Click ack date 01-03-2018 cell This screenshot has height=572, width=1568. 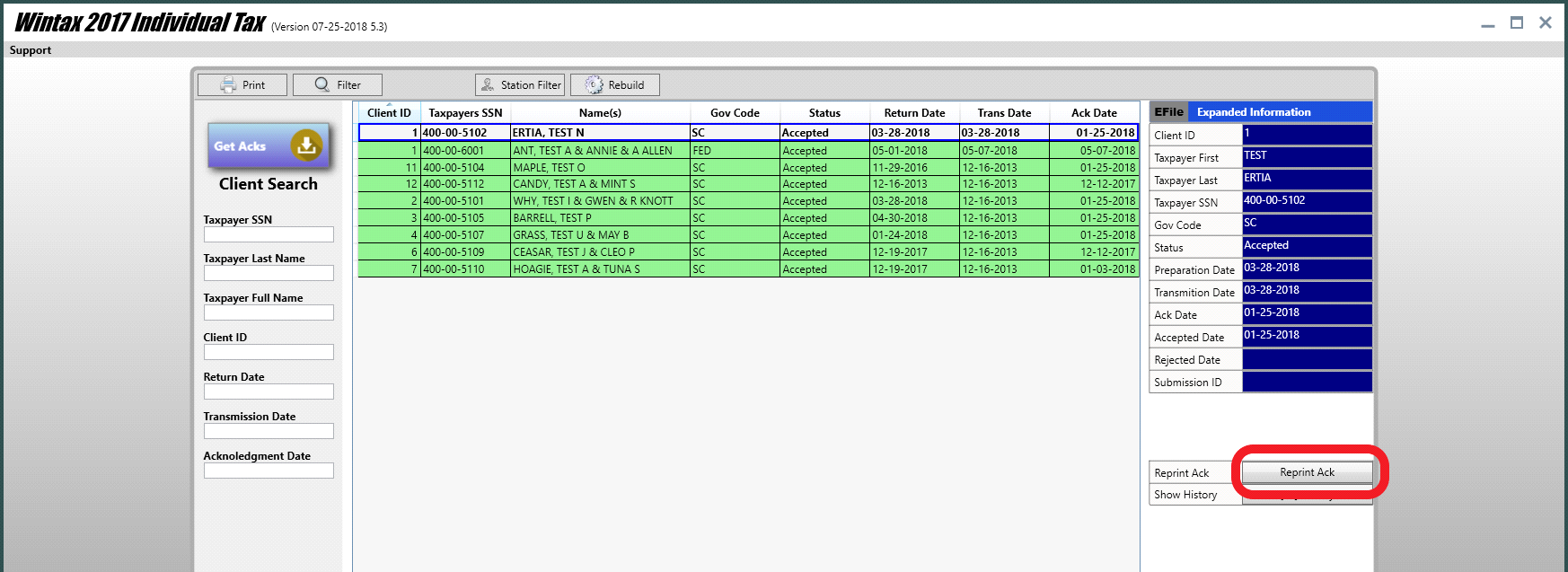point(1094,269)
